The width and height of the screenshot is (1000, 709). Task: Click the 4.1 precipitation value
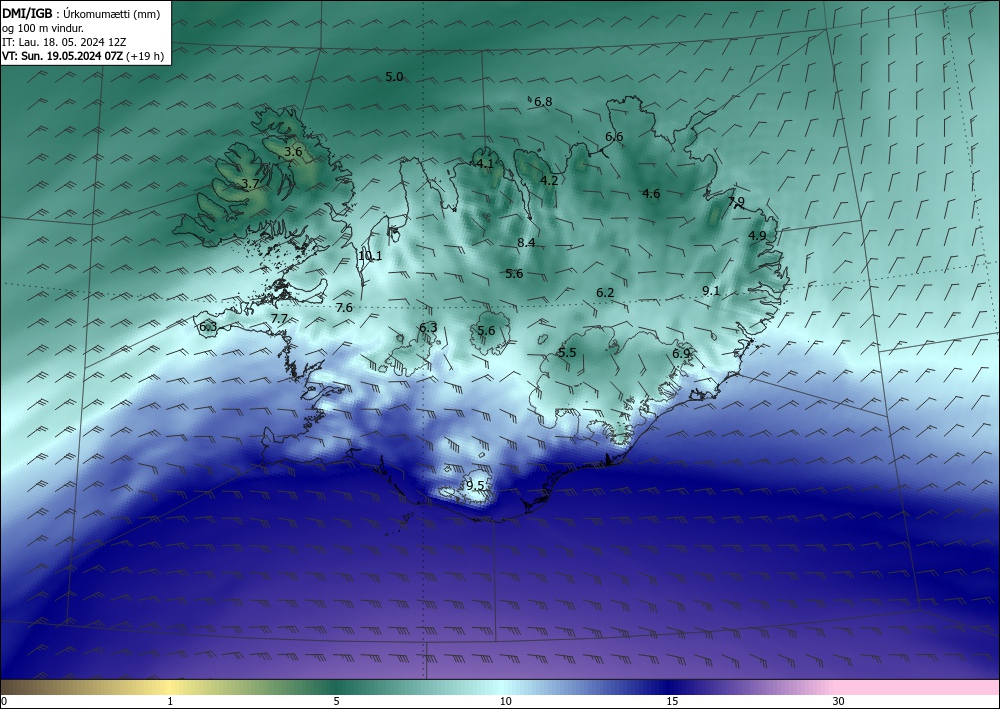485,163
